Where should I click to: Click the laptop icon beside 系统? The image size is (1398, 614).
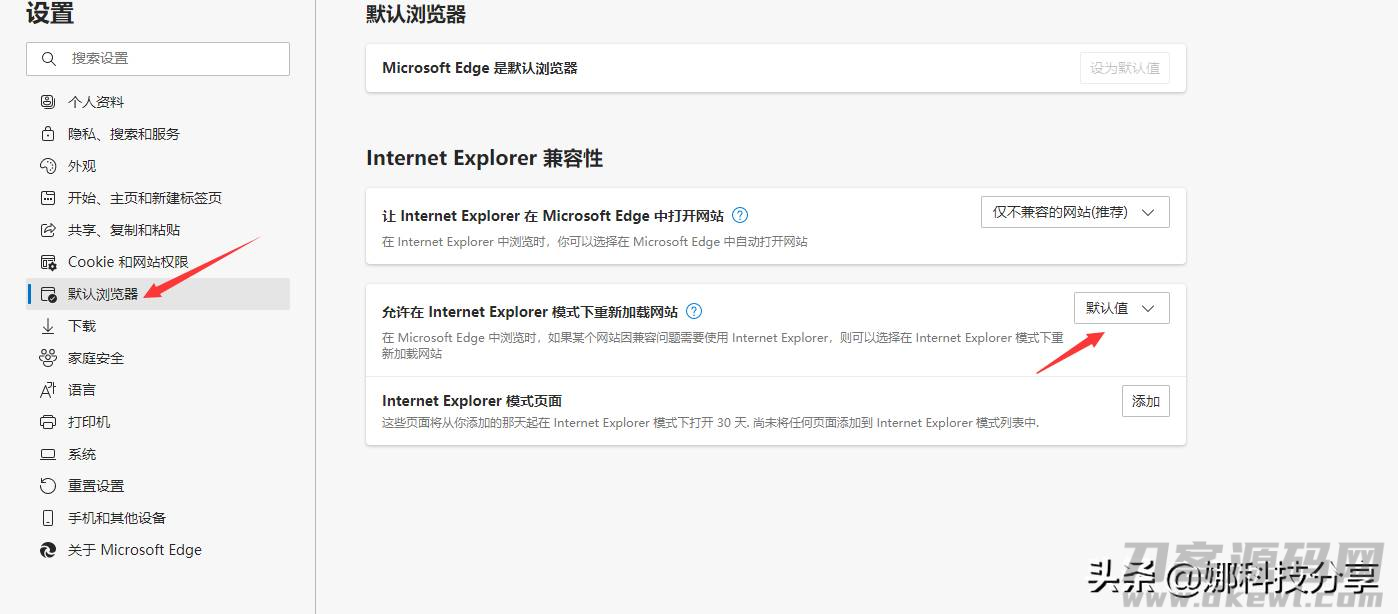[x=48, y=454]
